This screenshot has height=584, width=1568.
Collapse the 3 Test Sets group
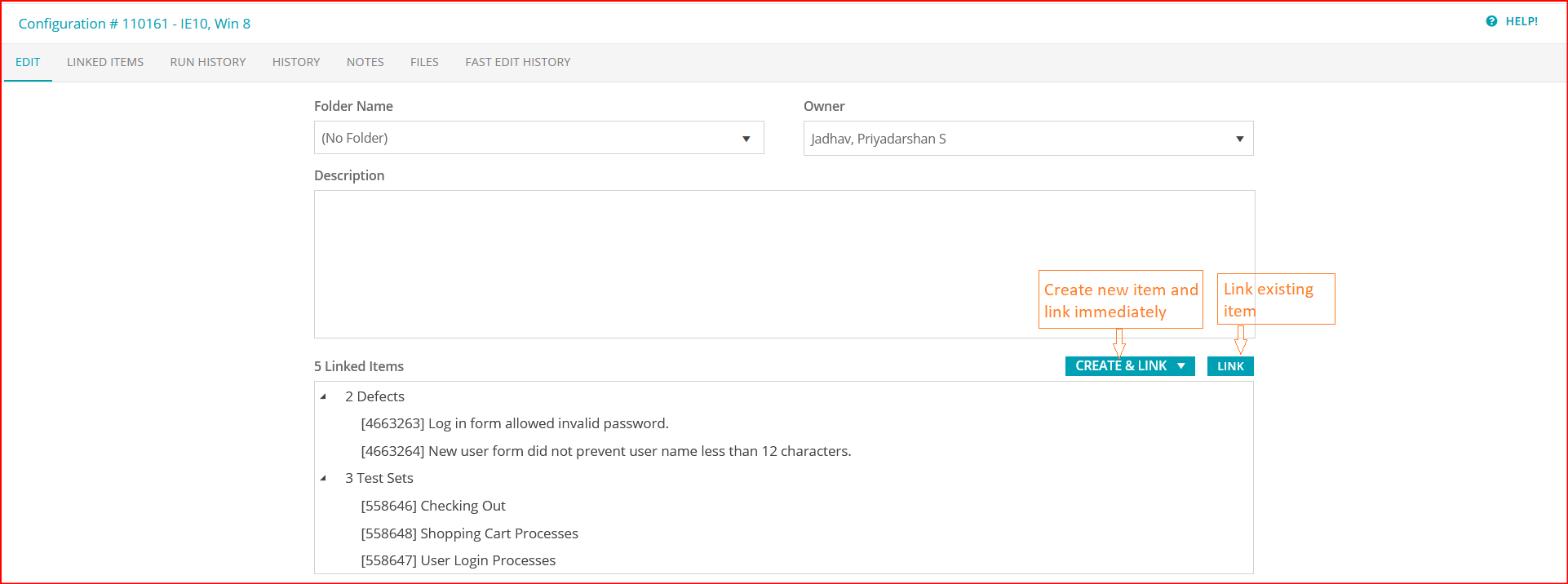[x=324, y=478]
